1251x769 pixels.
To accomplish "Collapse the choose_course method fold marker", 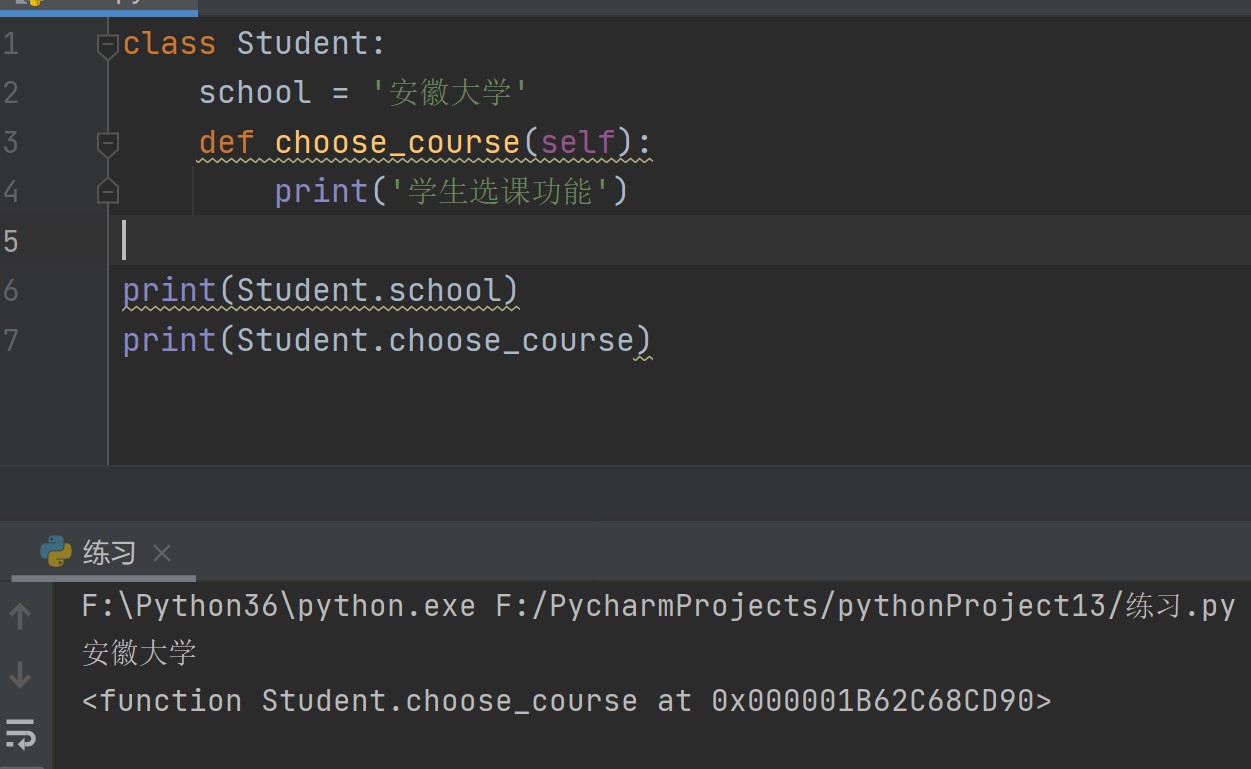I will point(108,144).
